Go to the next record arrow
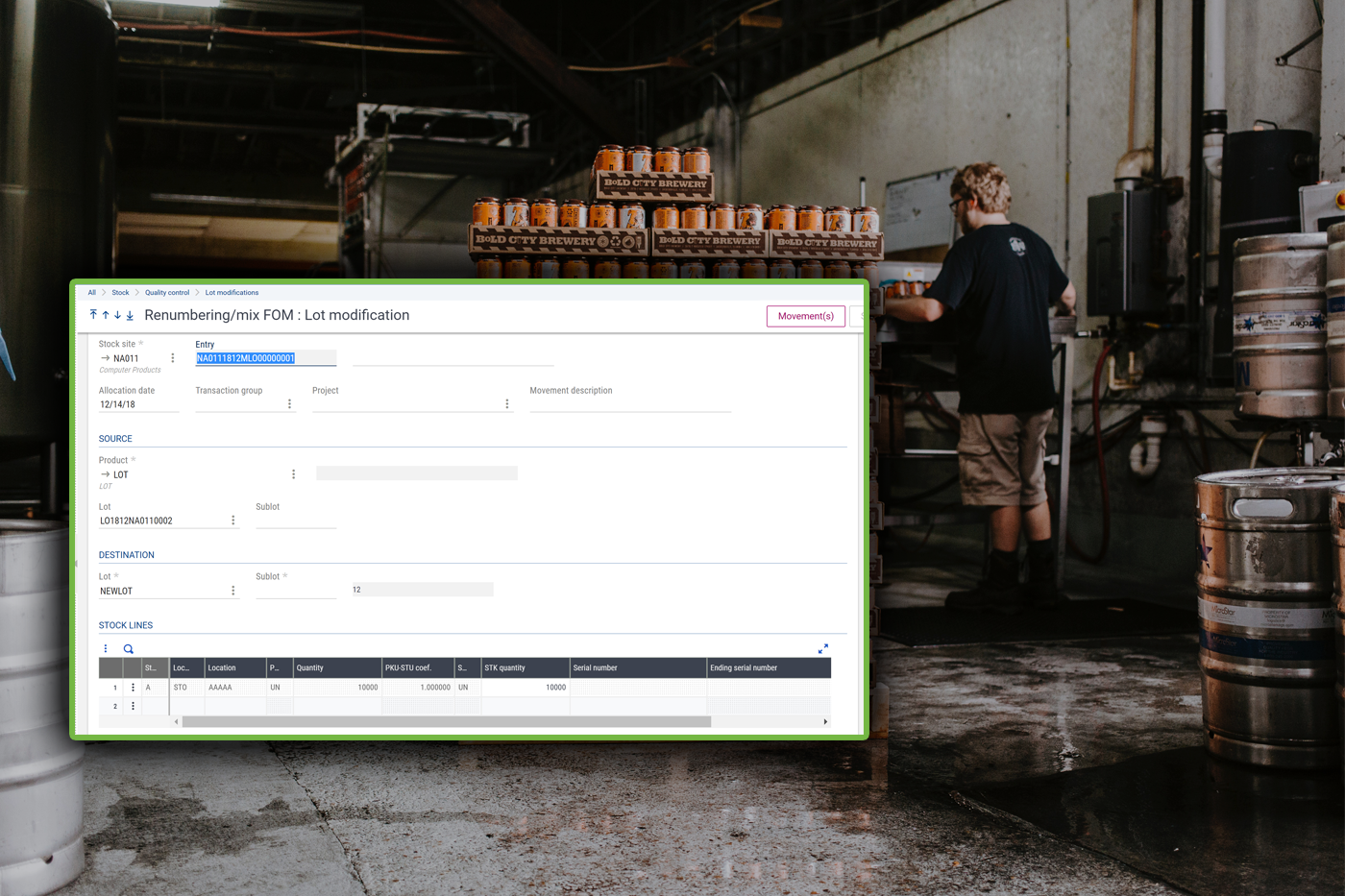The width and height of the screenshot is (1345, 896). pos(117,315)
